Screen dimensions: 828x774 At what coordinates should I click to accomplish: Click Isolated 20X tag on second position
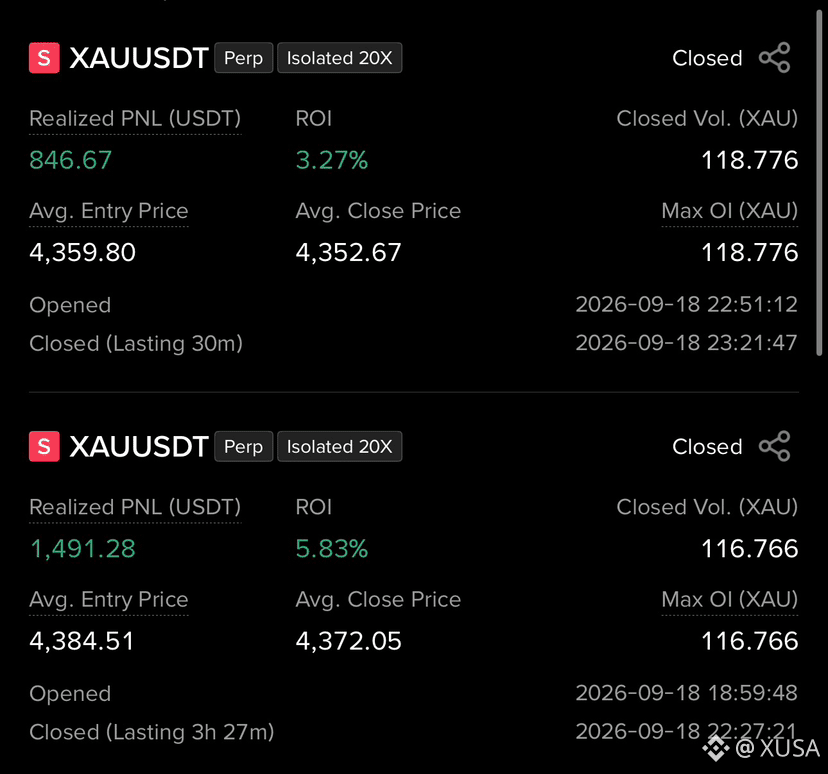(x=340, y=446)
